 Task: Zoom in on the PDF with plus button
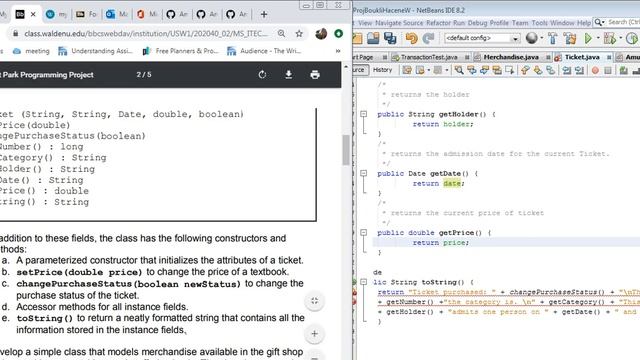coord(314,334)
